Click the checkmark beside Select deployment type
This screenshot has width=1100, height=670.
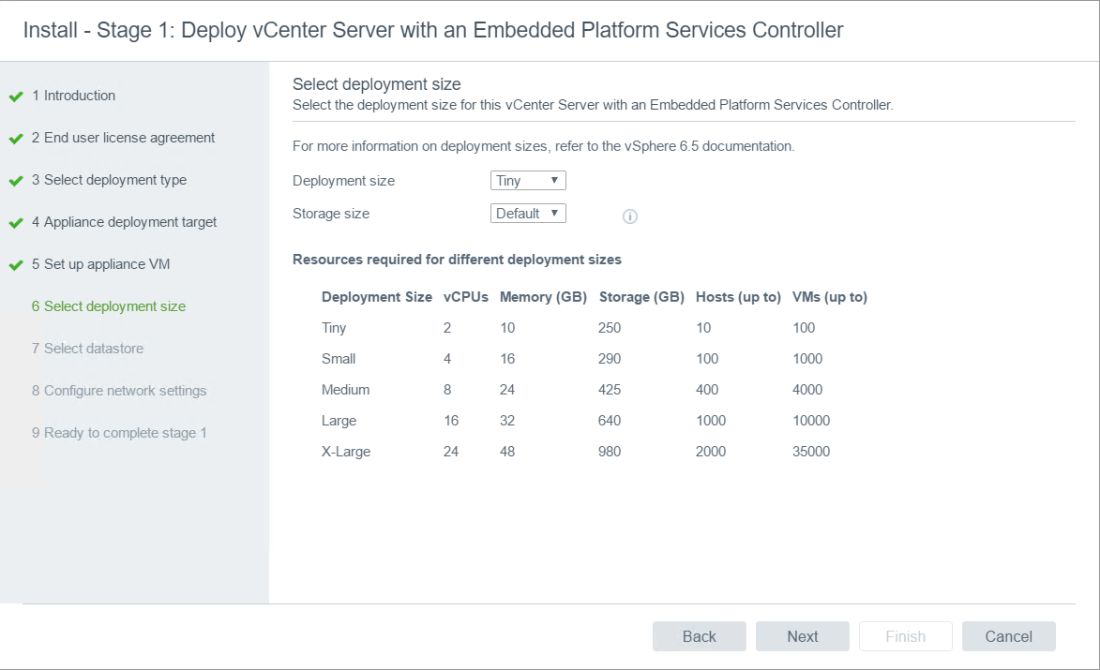tap(16, 181)
